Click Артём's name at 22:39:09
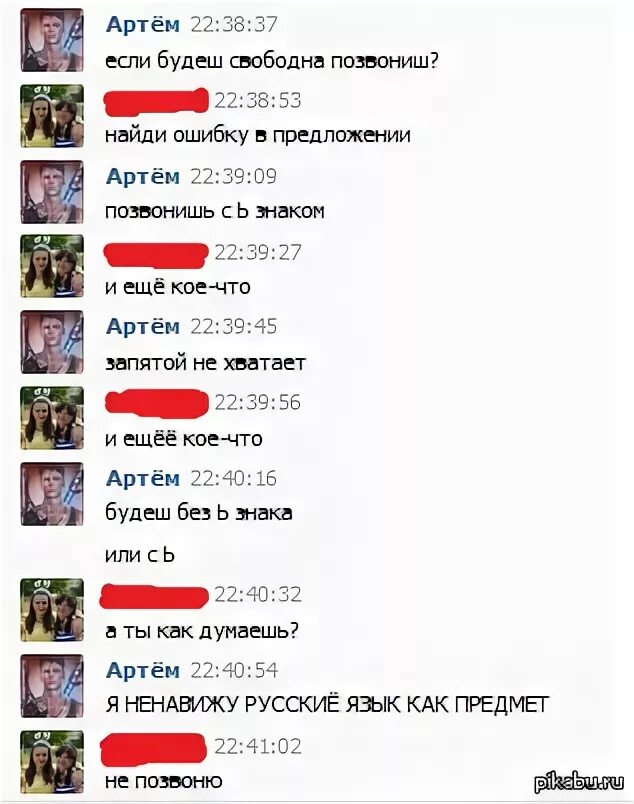This screenshot has height=804, width=634. click(x=143, y=176)
